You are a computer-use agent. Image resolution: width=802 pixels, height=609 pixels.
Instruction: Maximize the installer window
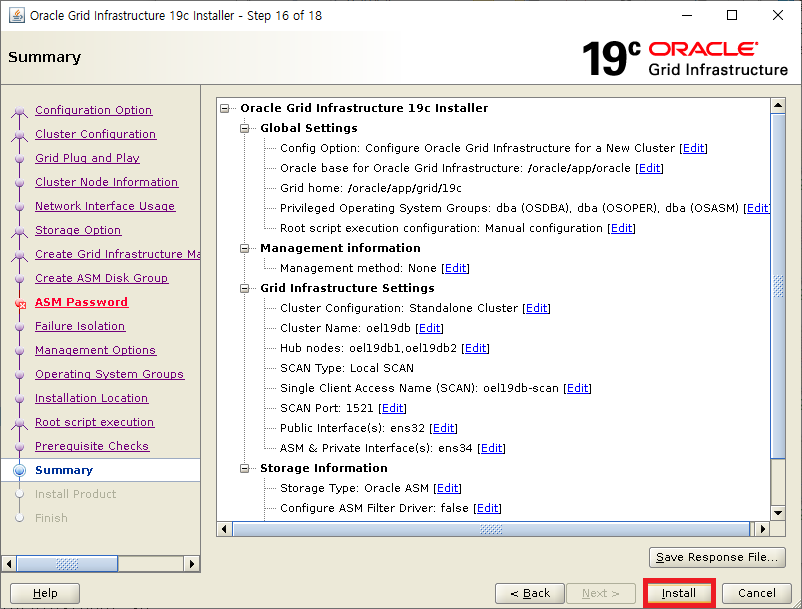(x=732, y=15)
